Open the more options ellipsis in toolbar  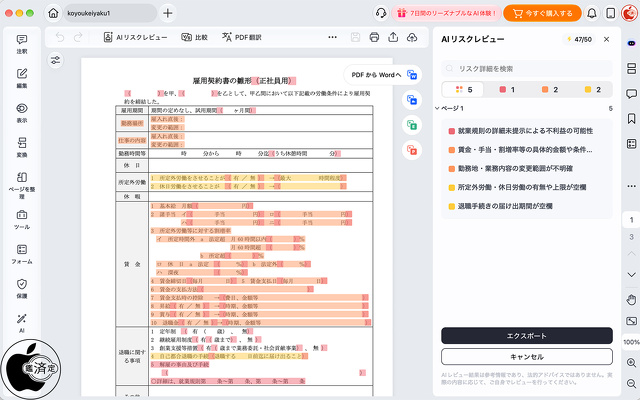(x=333, y=37)
